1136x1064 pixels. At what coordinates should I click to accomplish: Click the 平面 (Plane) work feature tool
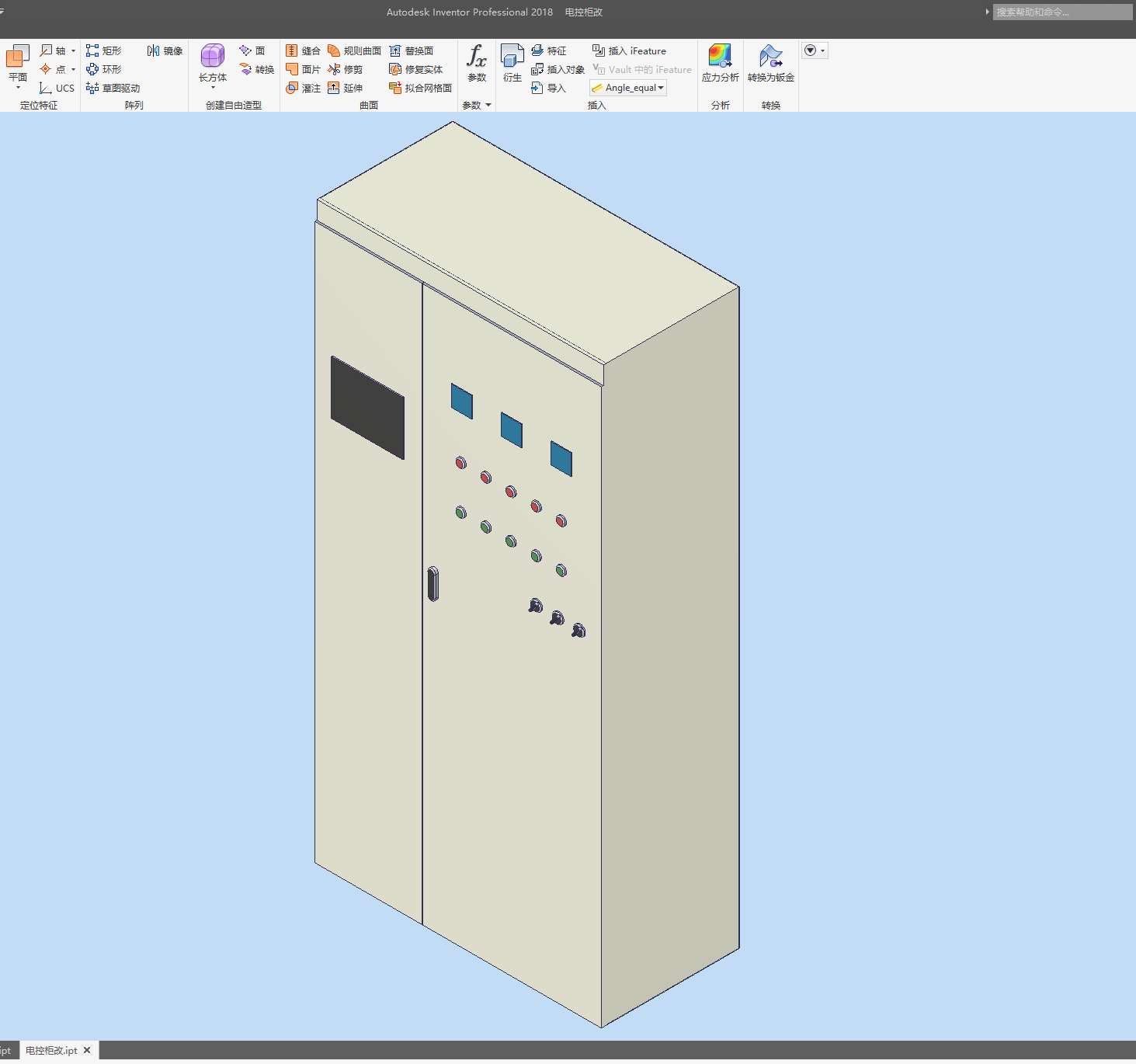(x=18, y=62)
